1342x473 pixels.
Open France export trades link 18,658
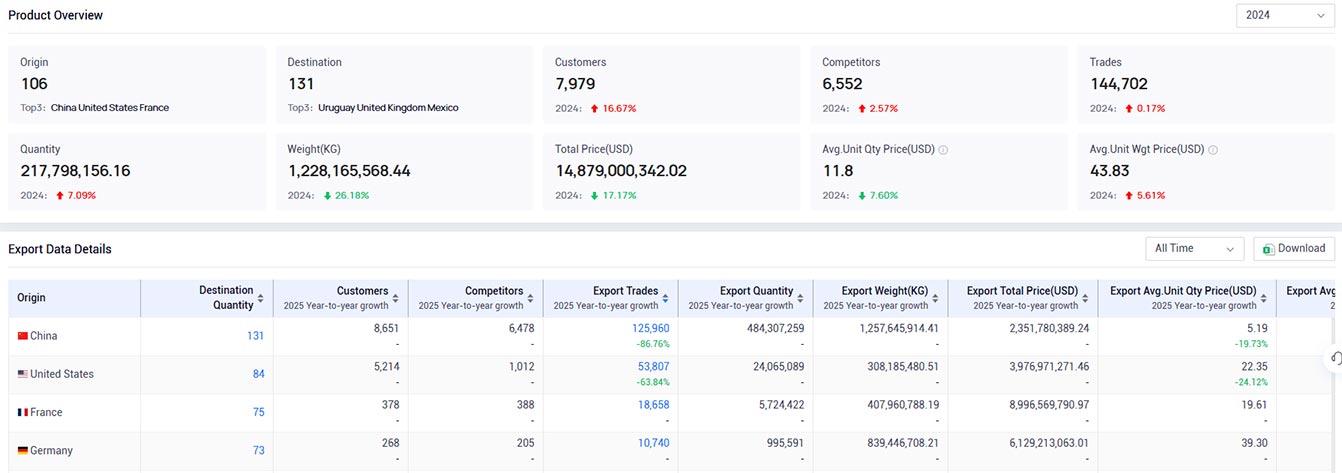tap(654, 404)
